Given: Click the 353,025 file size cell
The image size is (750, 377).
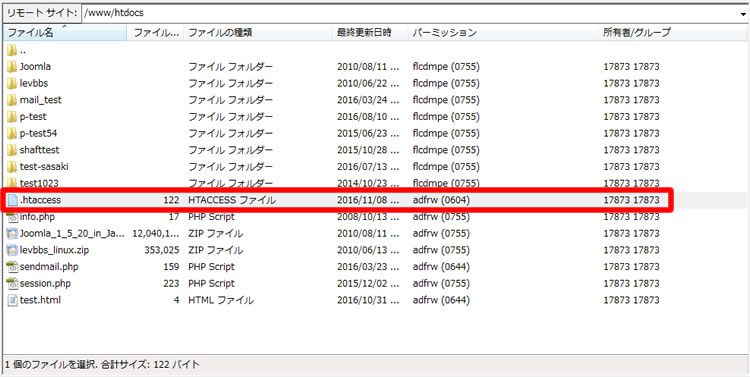Looking at the screenshot, I should pos(162,250).
